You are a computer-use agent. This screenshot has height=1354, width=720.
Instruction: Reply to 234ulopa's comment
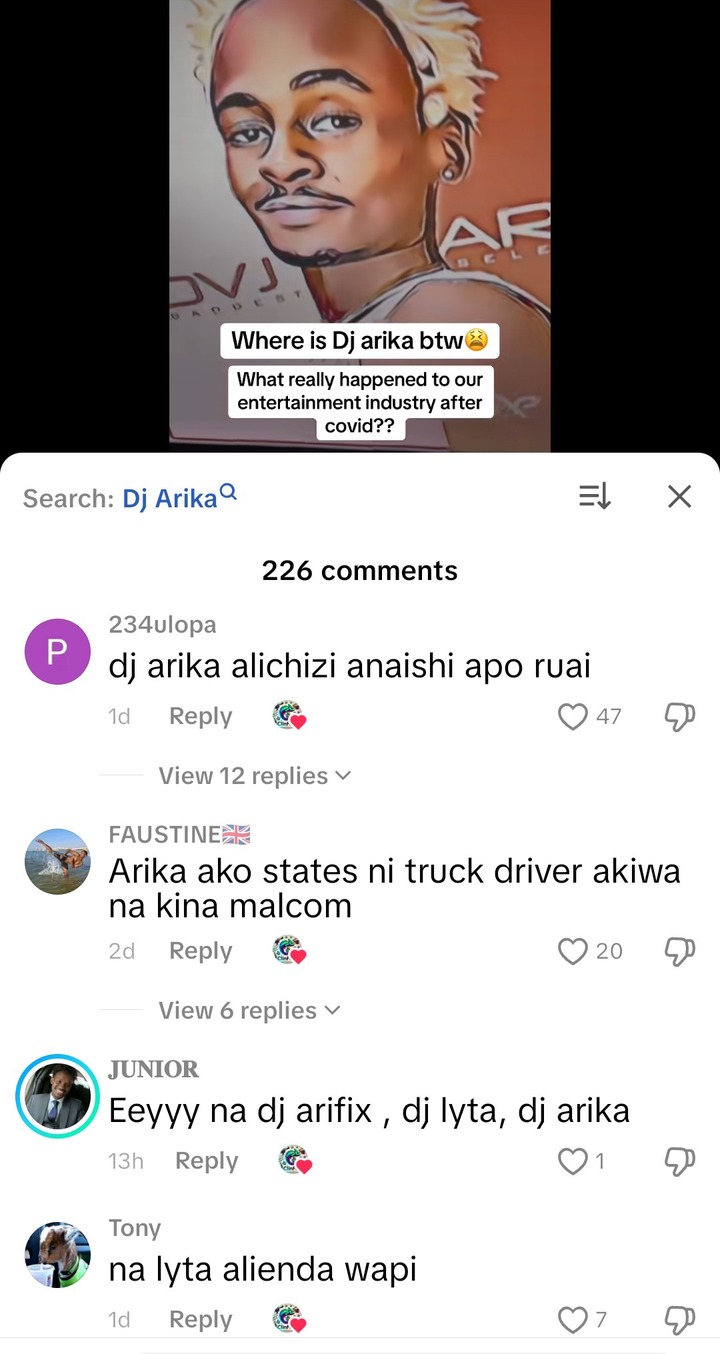(x=200, y=716)
